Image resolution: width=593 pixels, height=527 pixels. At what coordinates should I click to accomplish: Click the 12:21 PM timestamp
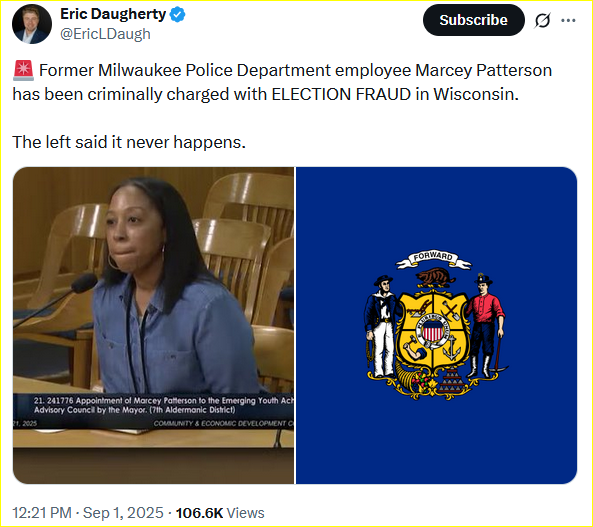42,513
